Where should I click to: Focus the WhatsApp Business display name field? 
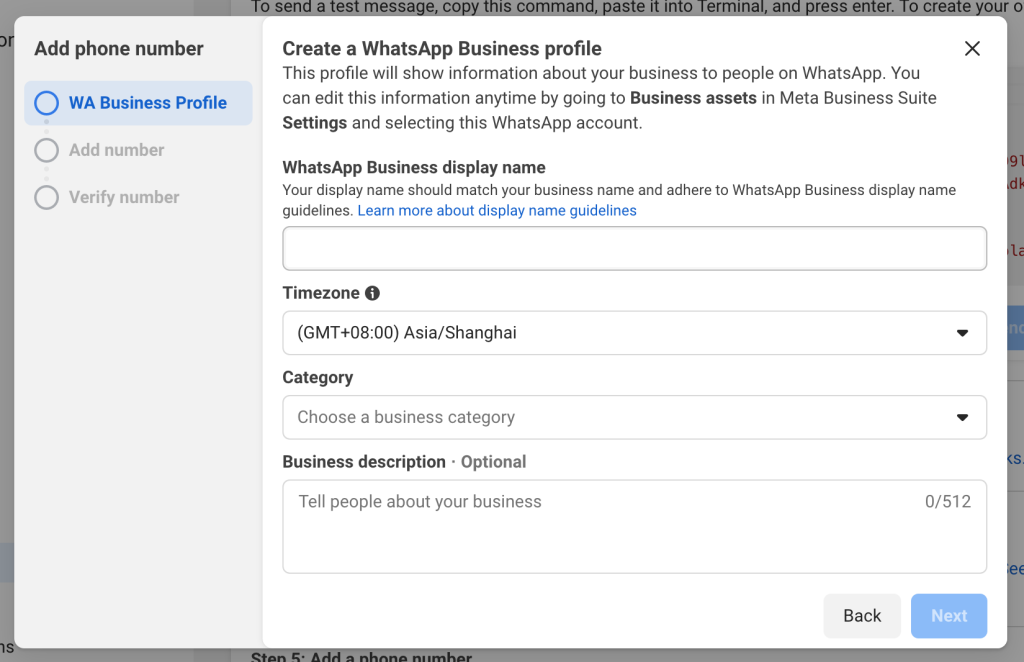tap(634, 249)
